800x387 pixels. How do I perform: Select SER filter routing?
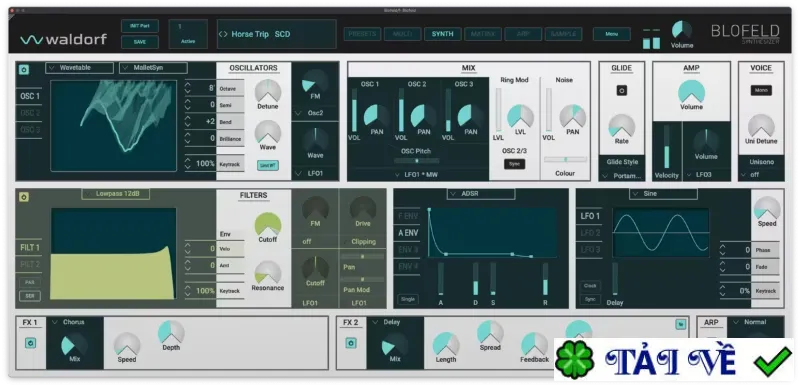(30, 296)
